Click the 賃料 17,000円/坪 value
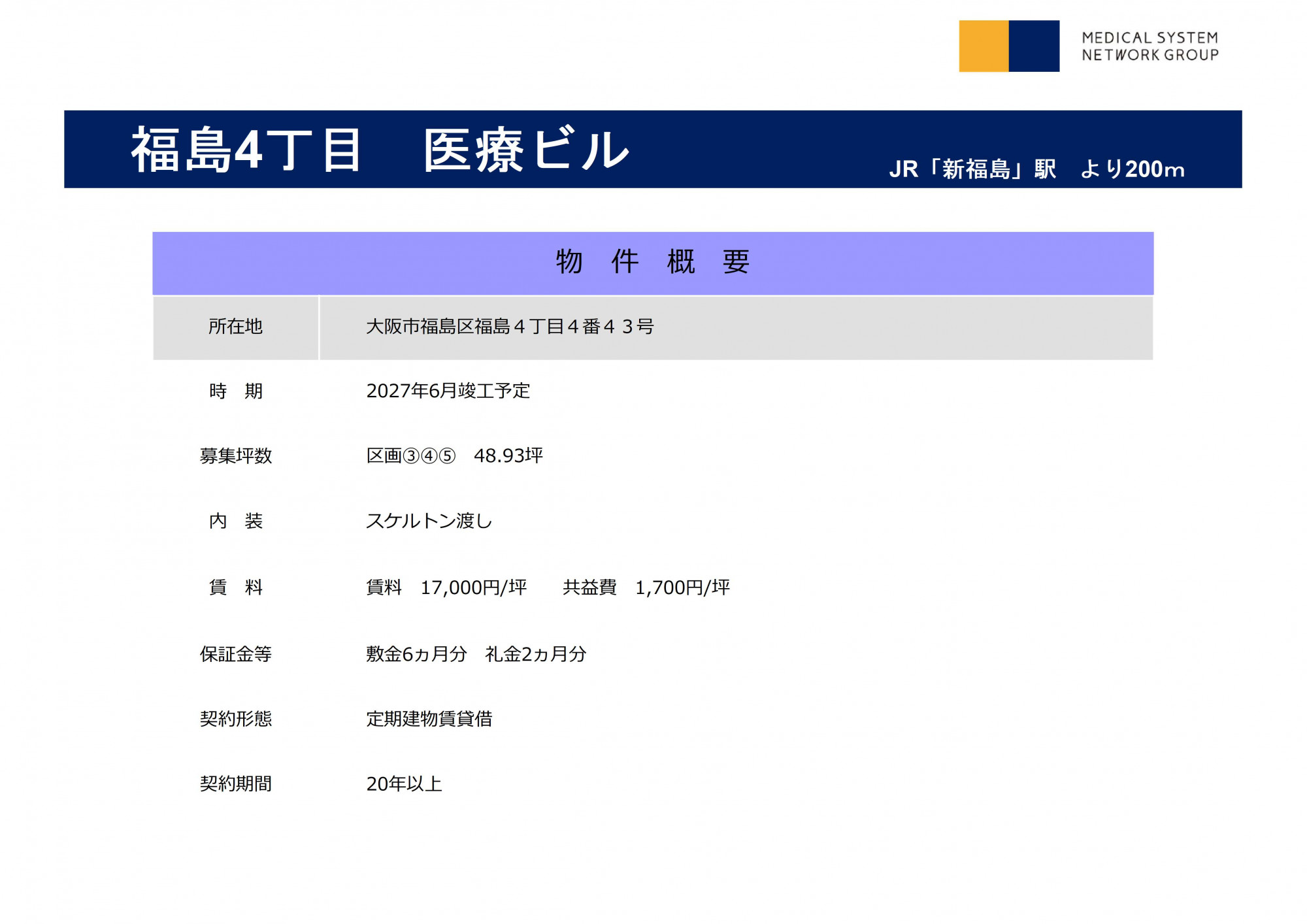Screen dimensions: 1307x924 point(446,587)
